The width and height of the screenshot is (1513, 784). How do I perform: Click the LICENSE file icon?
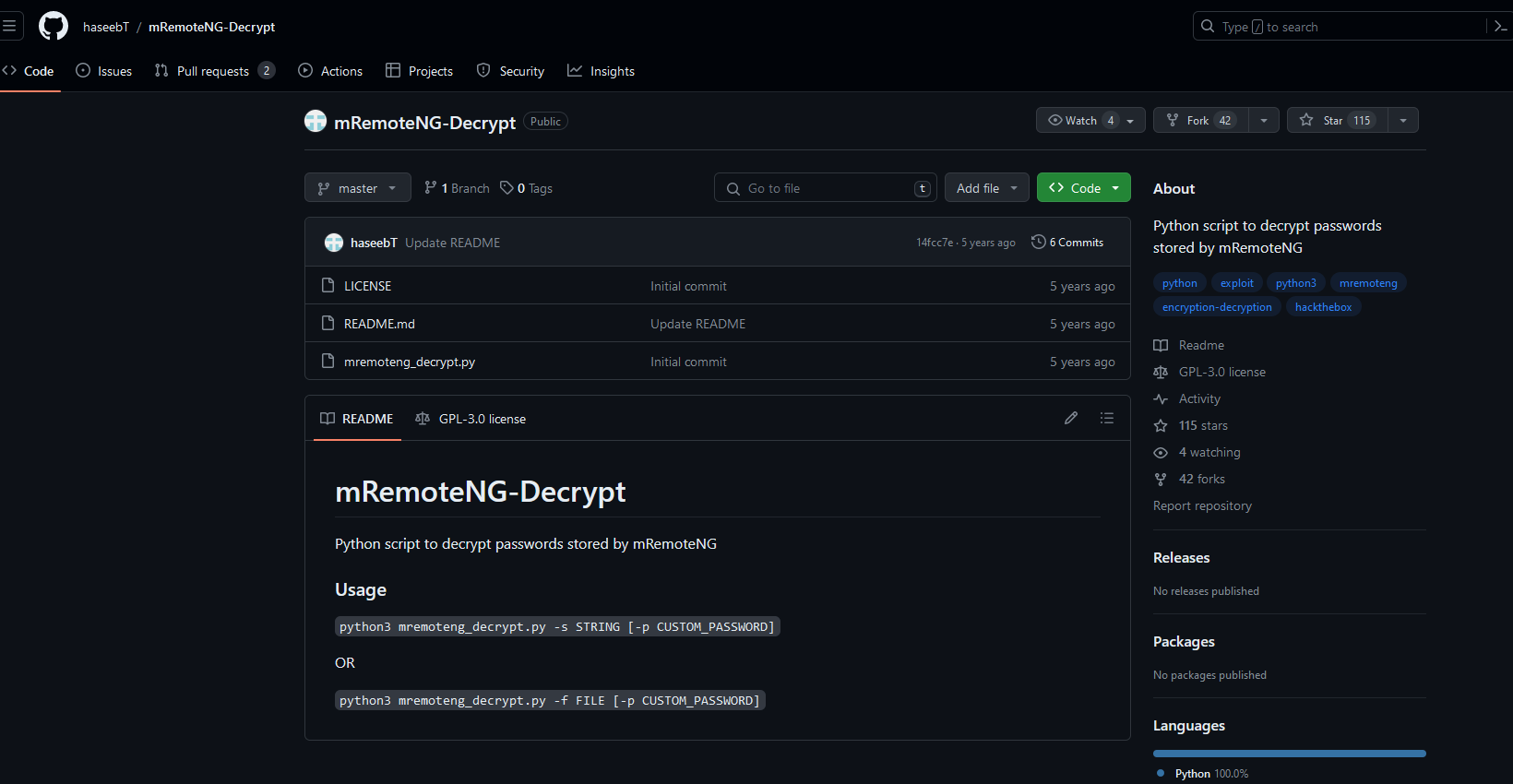328,285
